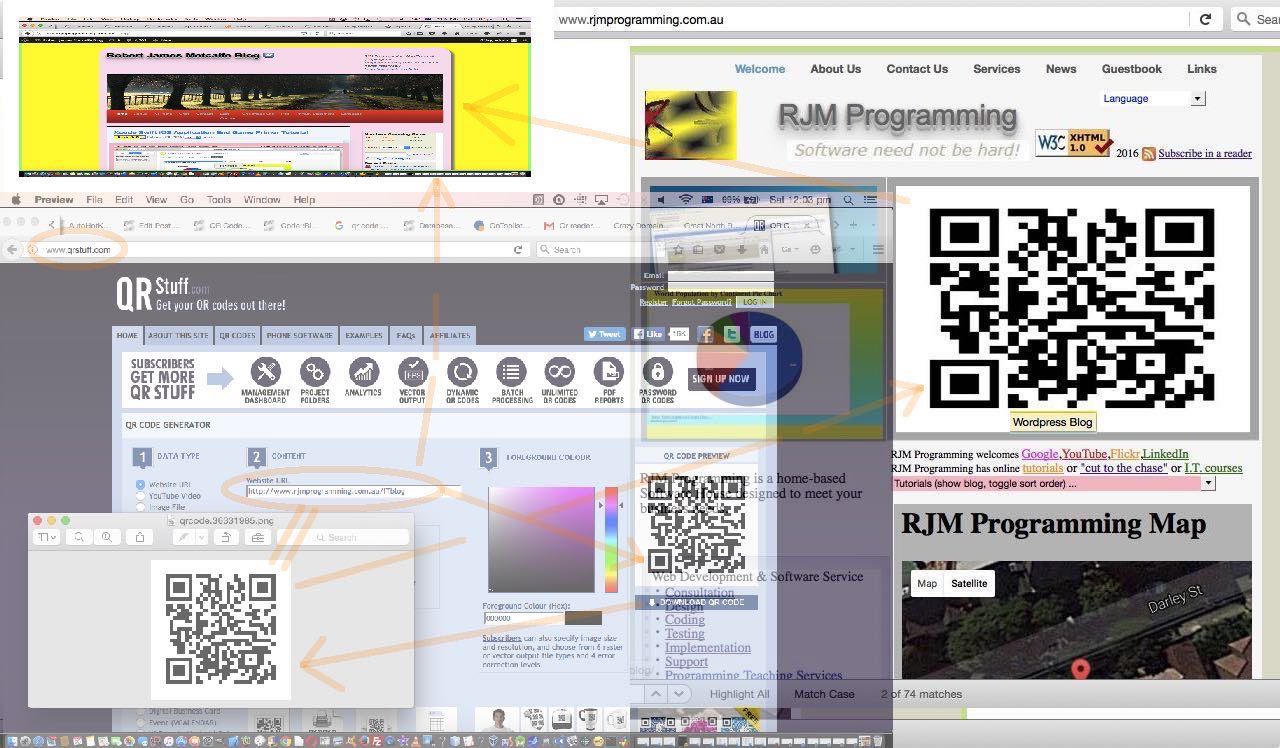This screenshot has height=748, width=1280.
Task: Click Preview's markup pen tool
Action: tap(183, 537)
